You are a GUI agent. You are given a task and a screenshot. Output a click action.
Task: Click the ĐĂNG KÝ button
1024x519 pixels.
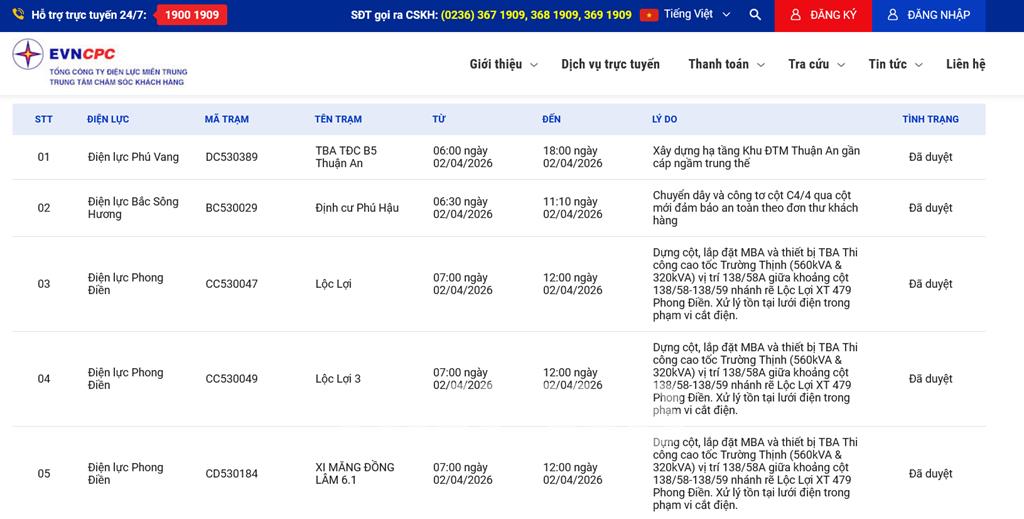pyautogui.click(x=823, y=15)
